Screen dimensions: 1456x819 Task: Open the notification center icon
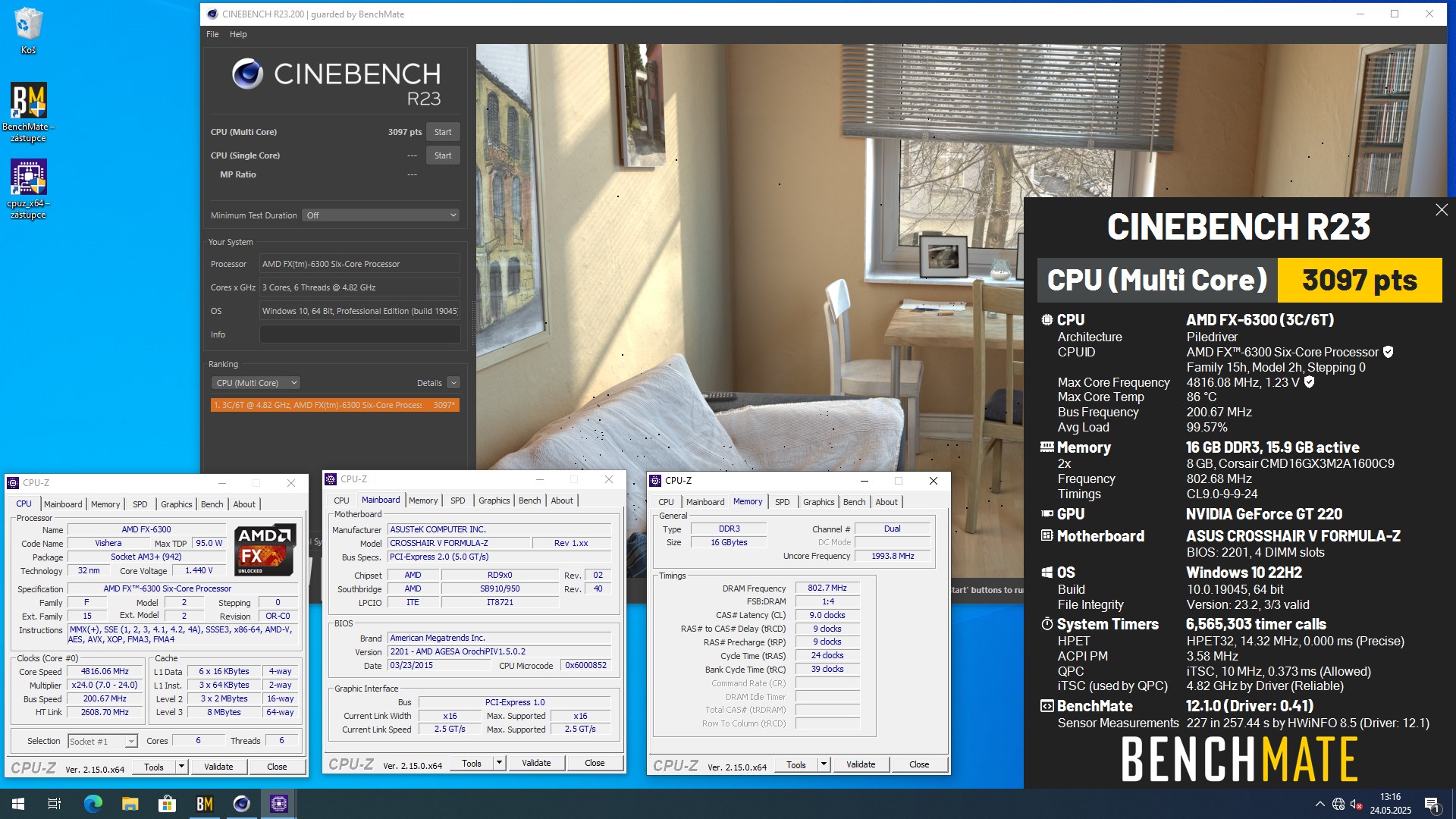click(1432, 804)
